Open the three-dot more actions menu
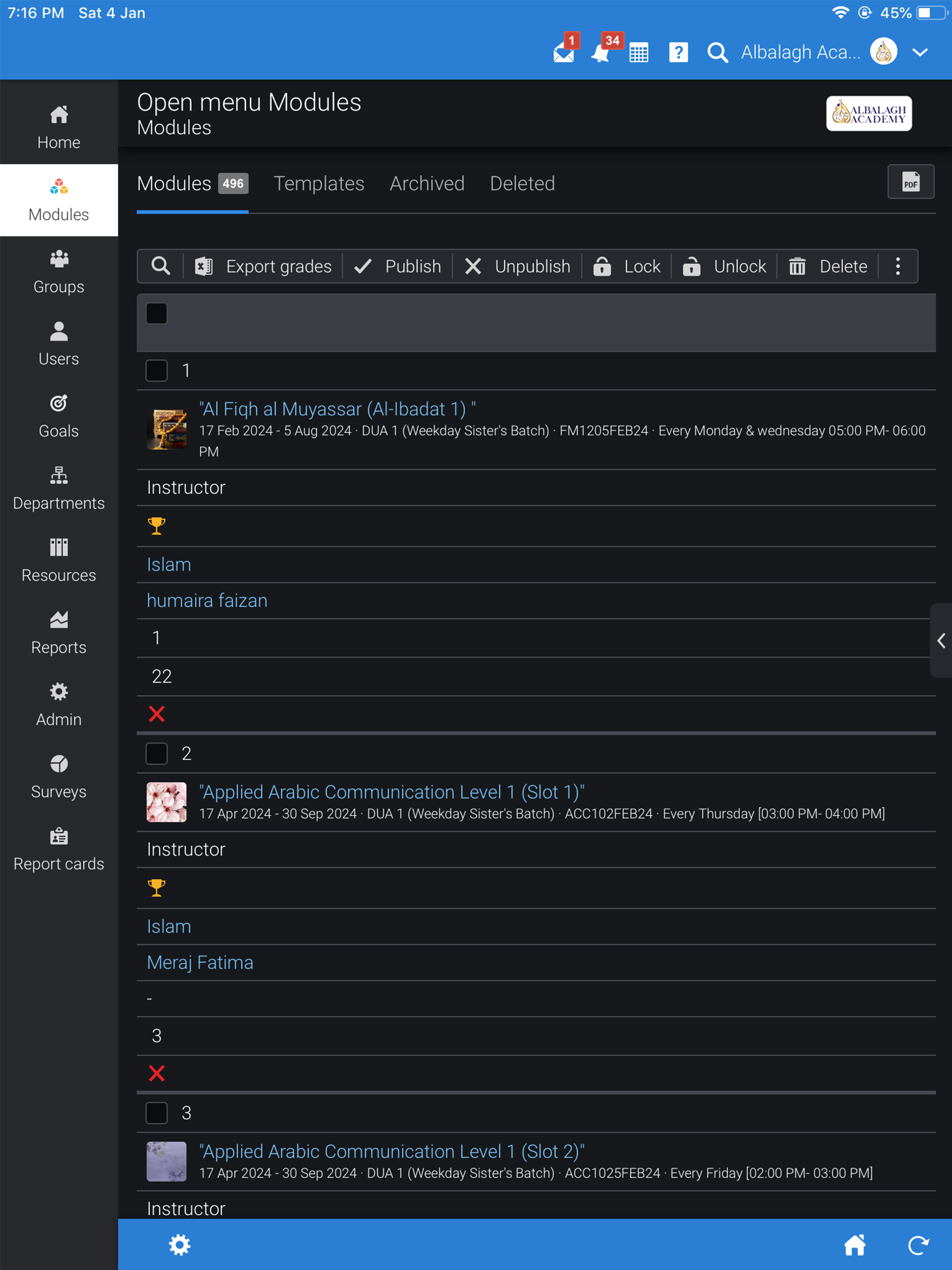This screenshot has width=952, height=1270. click(898, 266)
